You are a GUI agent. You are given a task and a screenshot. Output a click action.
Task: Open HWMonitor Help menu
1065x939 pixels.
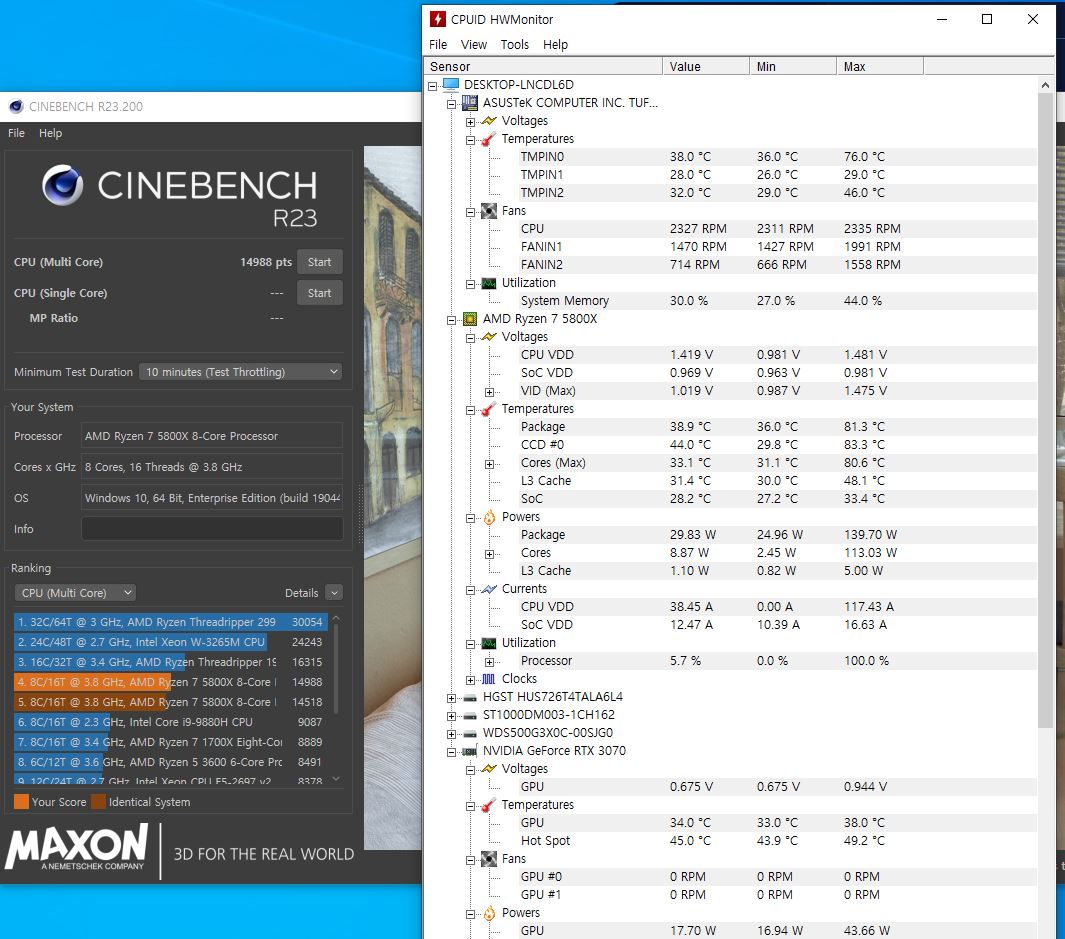[555, 44]
